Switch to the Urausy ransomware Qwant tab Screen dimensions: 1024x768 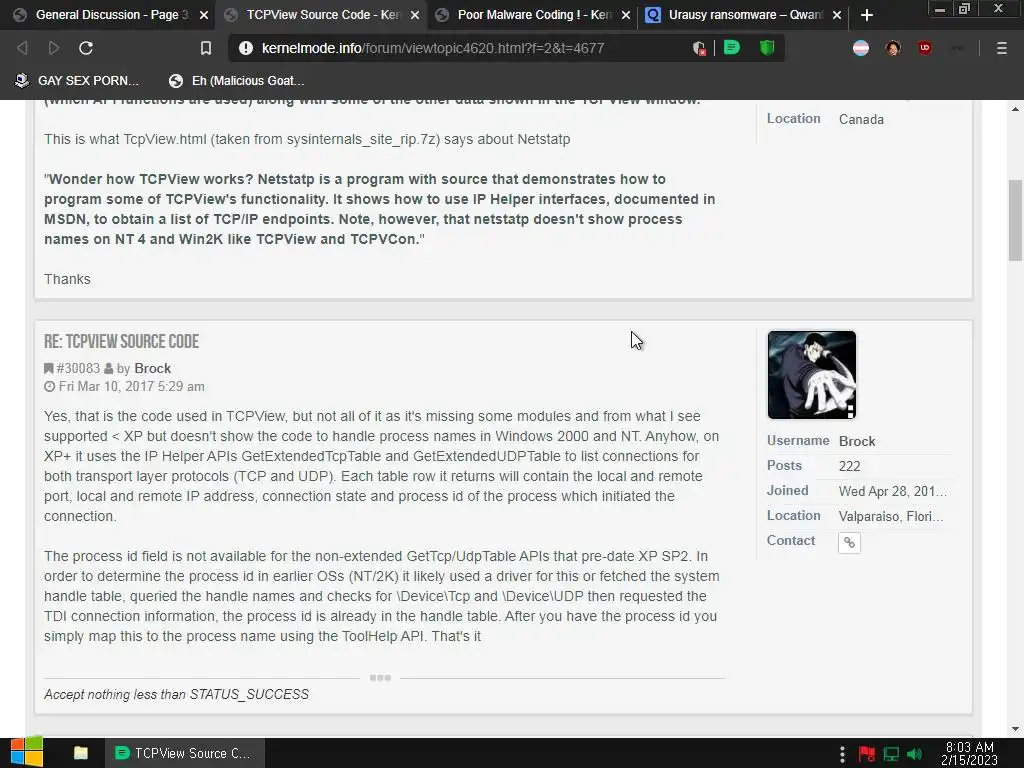pos(744,15)
